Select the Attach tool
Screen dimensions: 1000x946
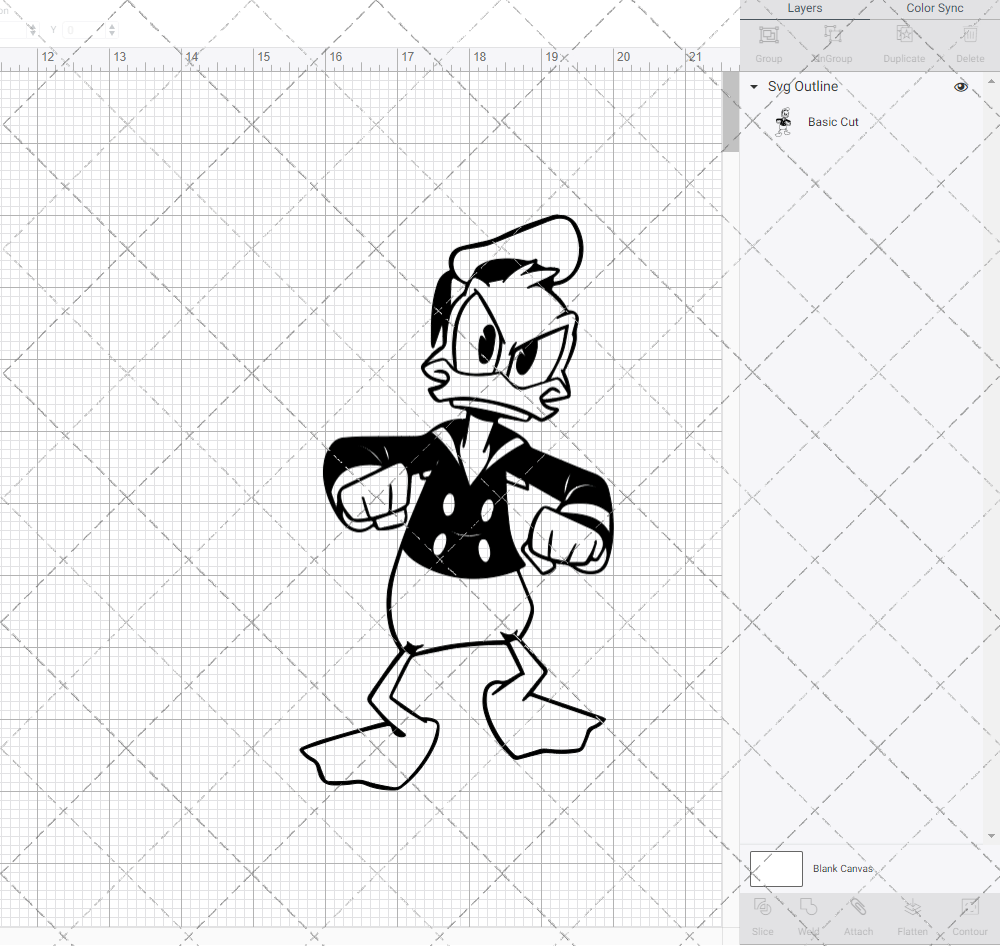(x=858, y=913)
